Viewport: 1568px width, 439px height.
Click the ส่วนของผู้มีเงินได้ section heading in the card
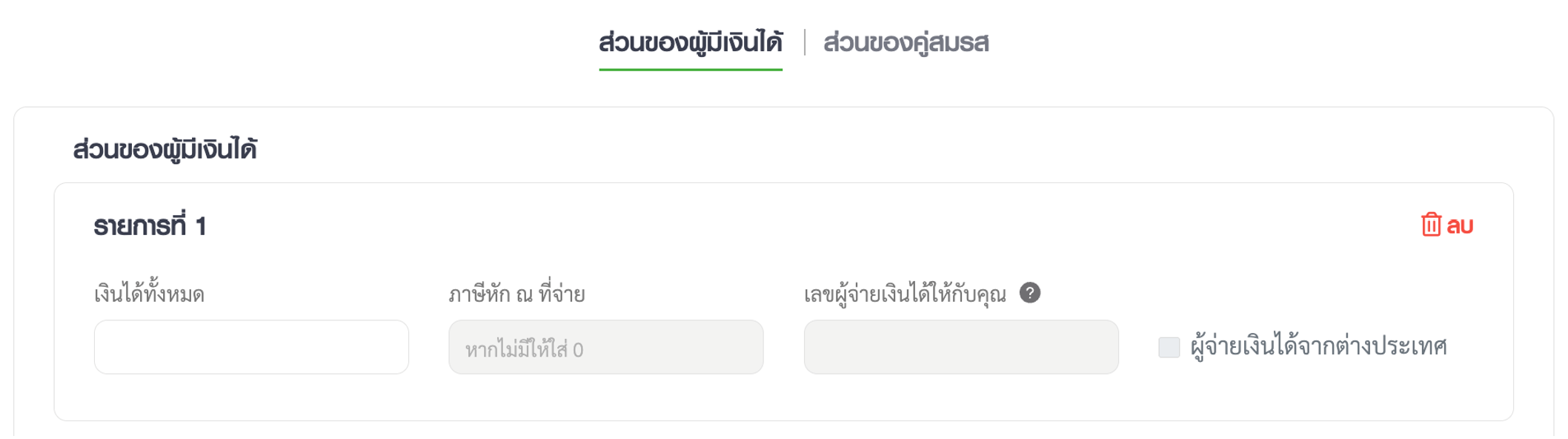pyautogui.click(x=165, y=150)
